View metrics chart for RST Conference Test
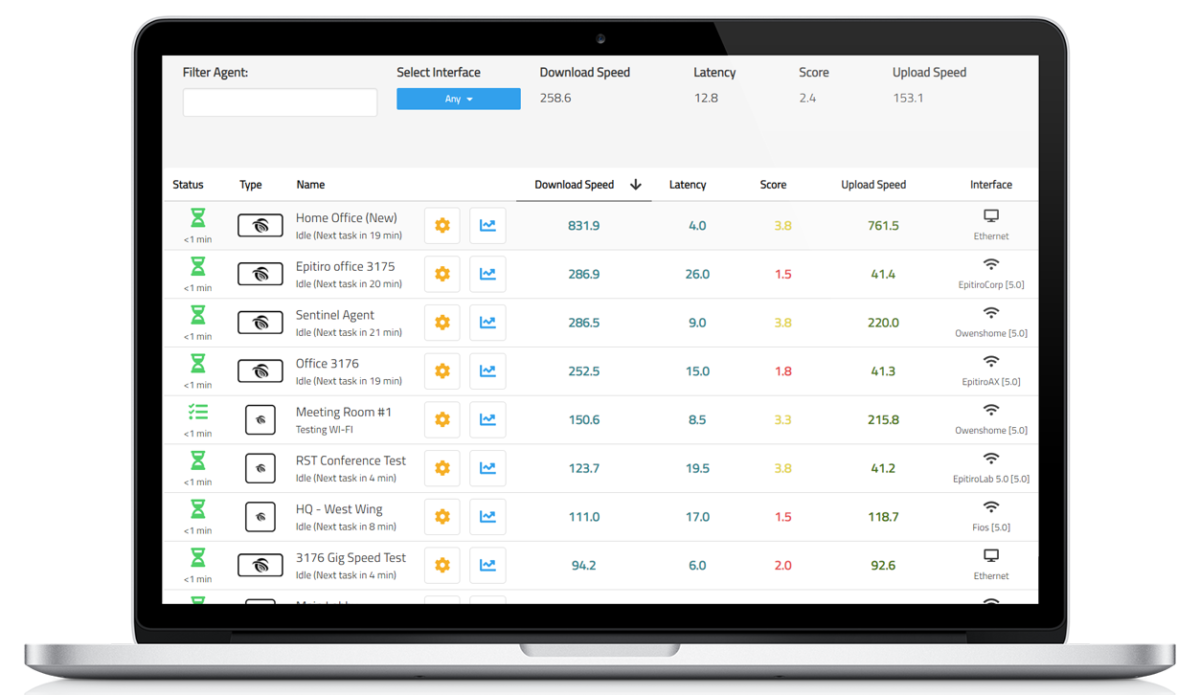The width and height of the screenshot is (1200, 695). coord(487,468)
